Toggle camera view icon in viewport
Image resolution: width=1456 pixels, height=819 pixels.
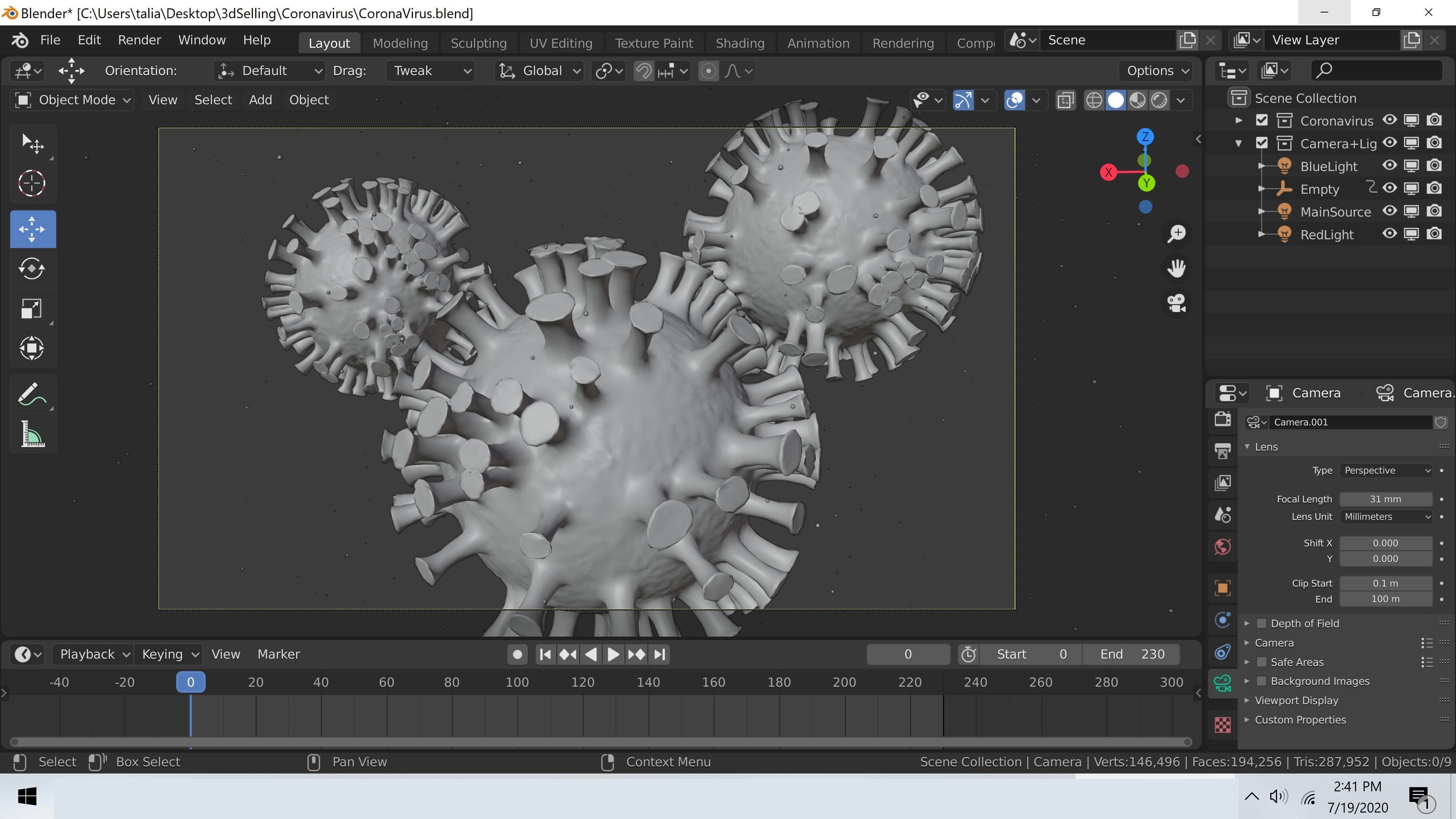pos(1177,303)
